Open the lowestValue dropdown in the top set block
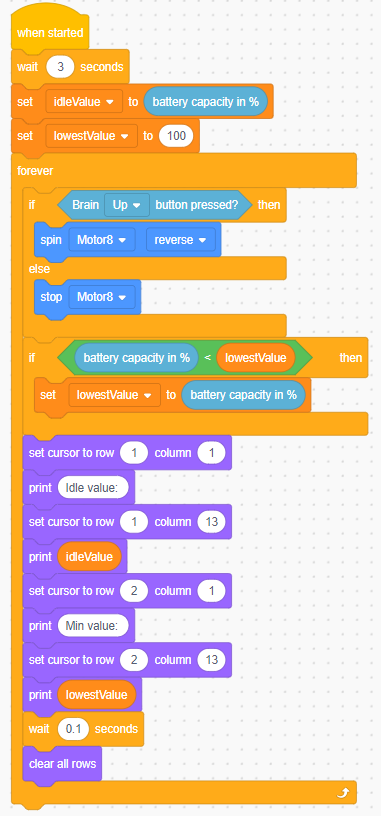The width and height of the screenshot is (381, 816). [92, 136]
